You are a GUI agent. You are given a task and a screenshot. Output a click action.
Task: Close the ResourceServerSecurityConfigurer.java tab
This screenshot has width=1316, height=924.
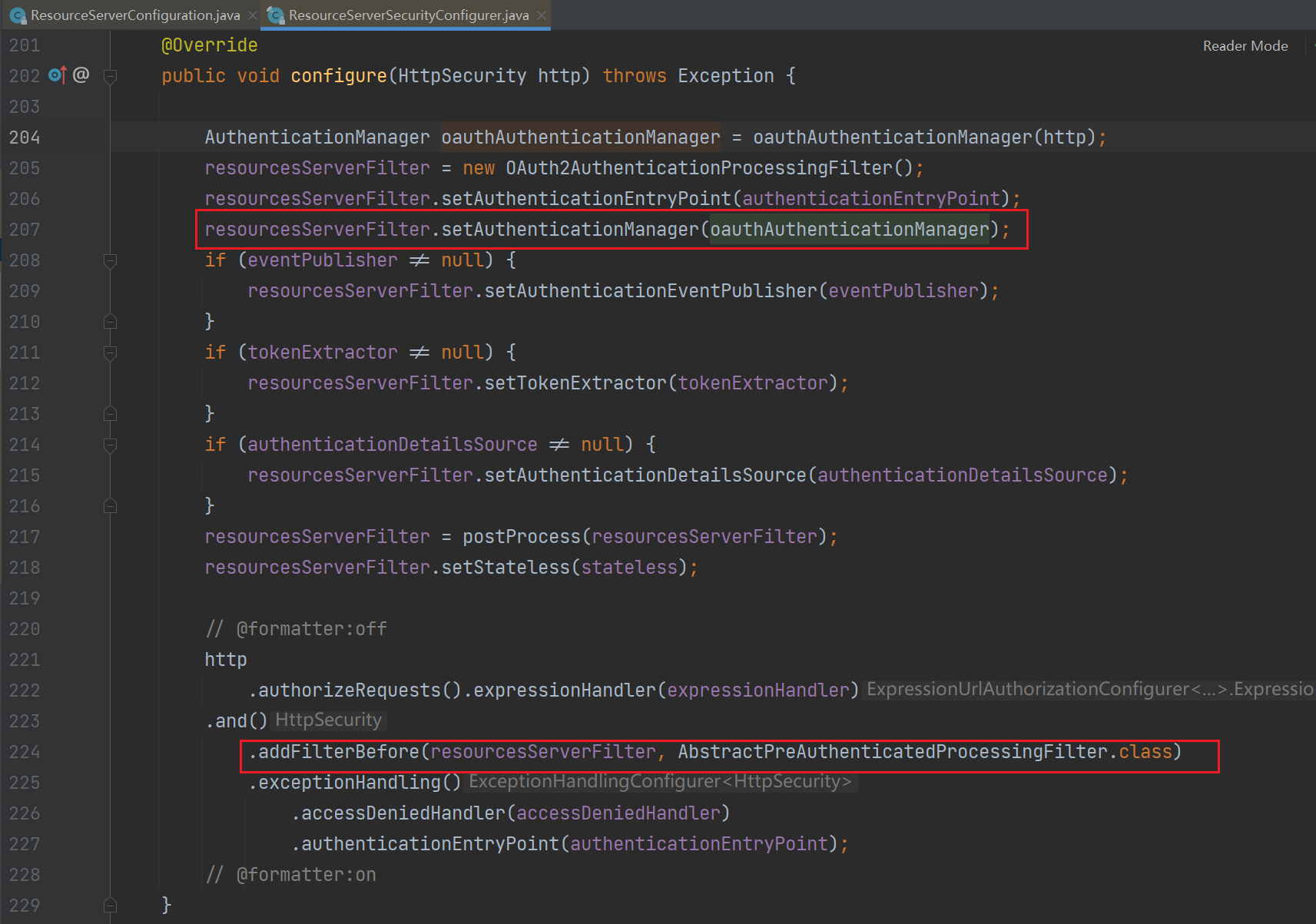542,15
